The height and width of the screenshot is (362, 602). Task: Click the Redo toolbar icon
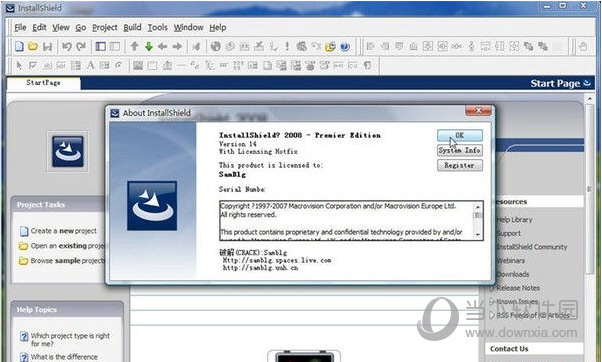81,47
